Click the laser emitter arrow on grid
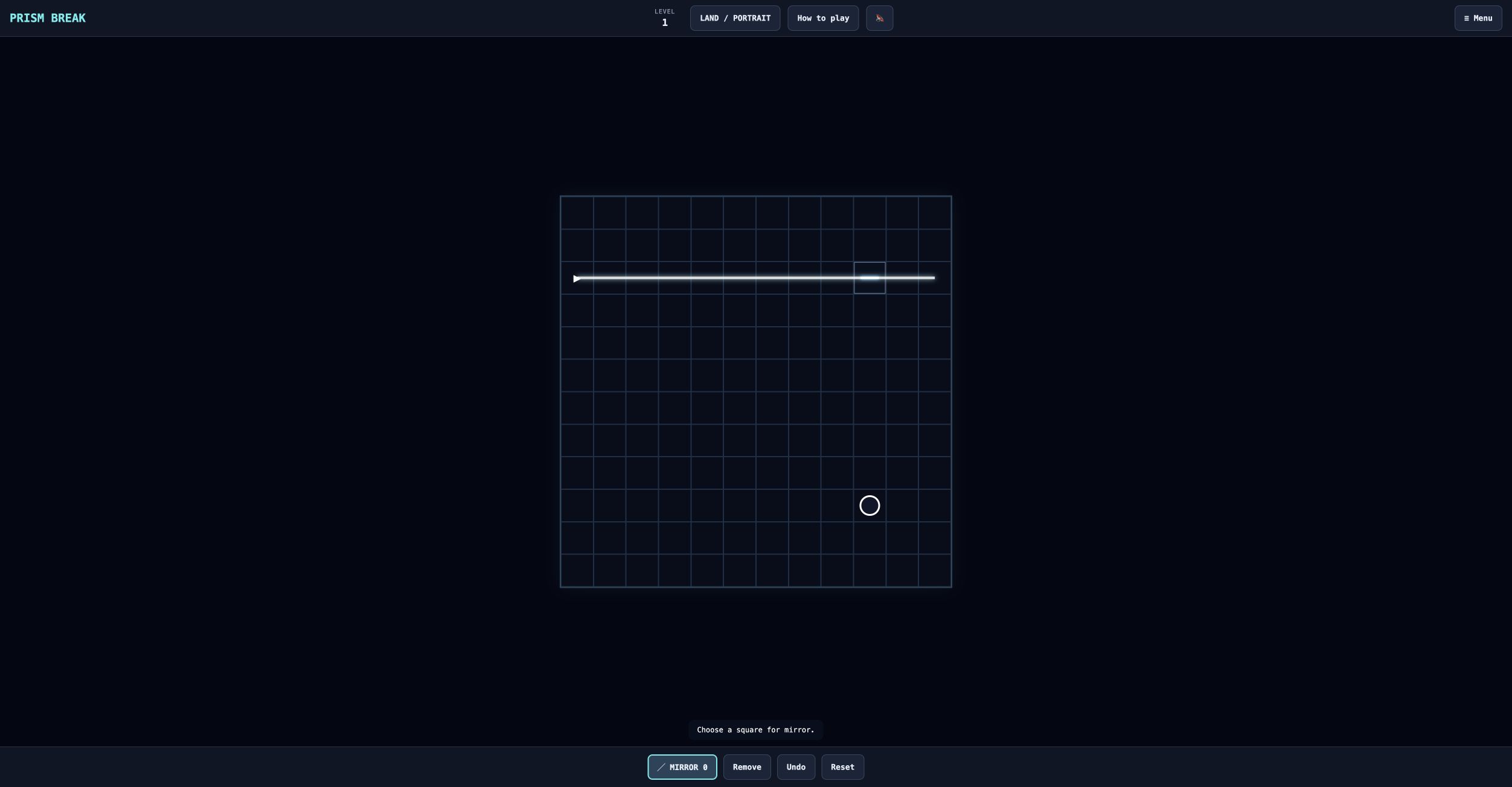 pos(577,278)
